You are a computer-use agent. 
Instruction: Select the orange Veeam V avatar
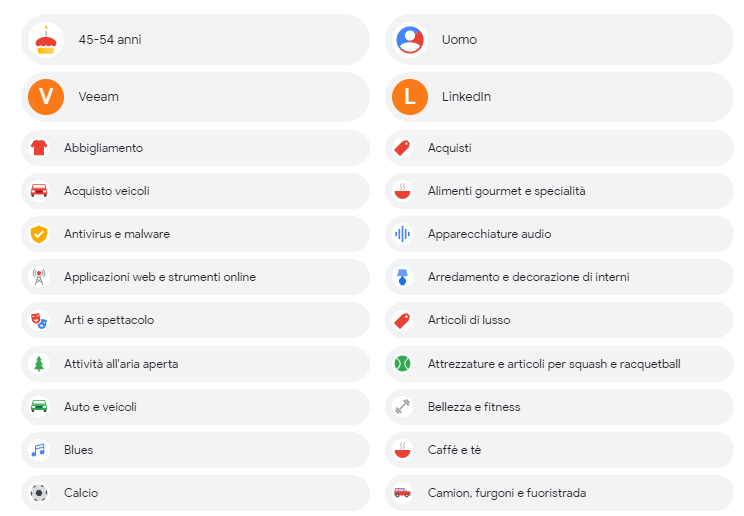46,97
